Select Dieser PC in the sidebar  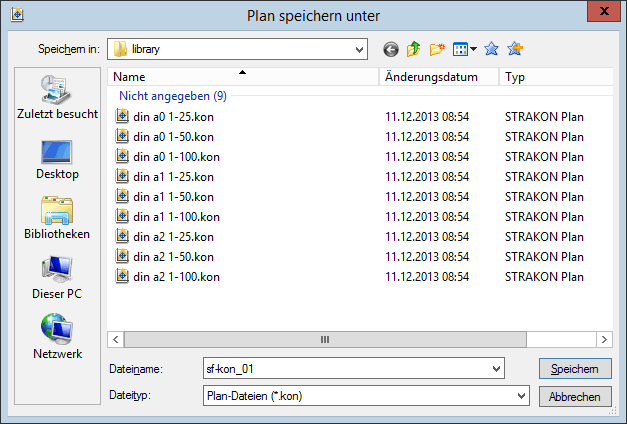click(57, 278)
